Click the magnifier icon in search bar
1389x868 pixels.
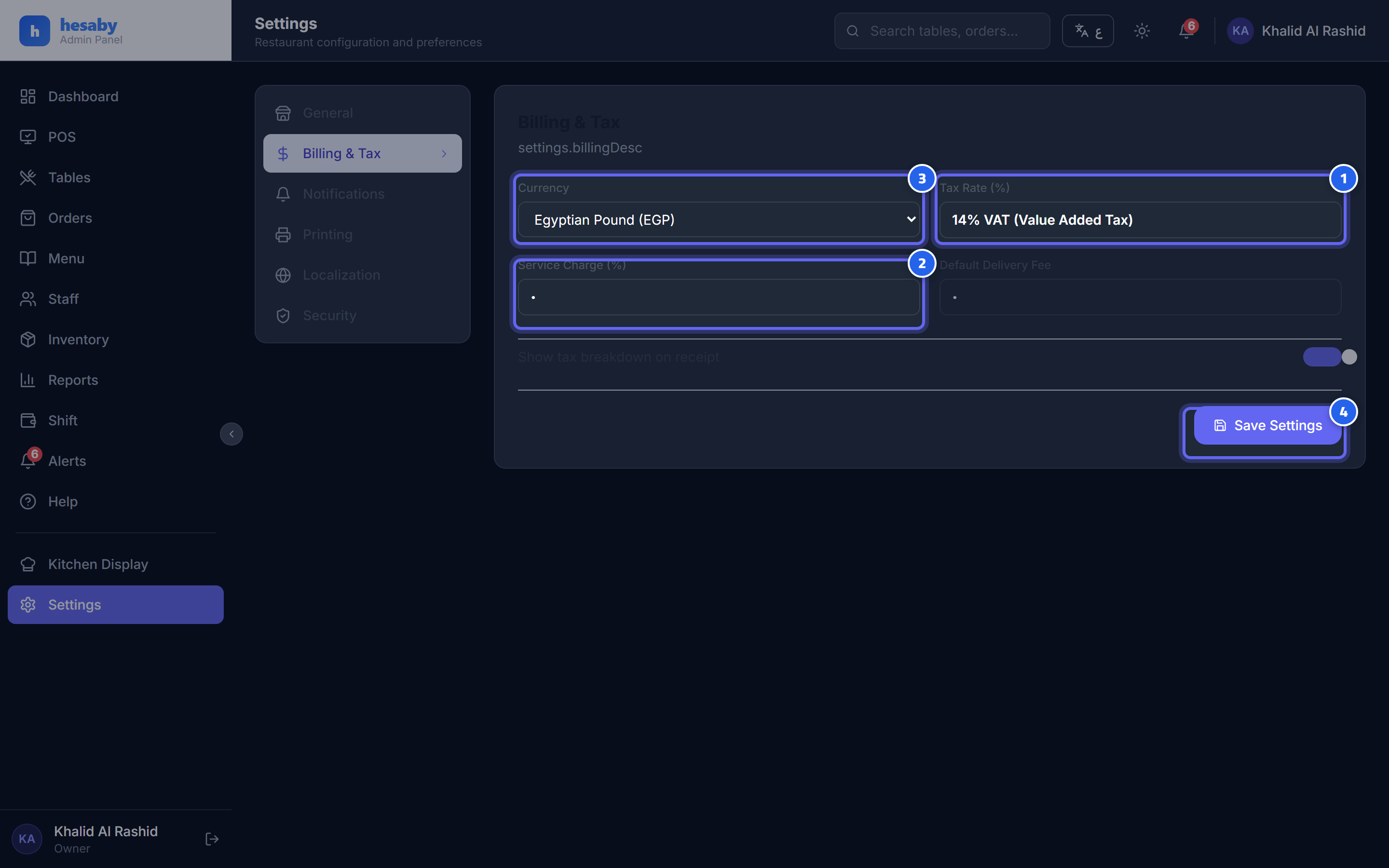tap(853, 31)
